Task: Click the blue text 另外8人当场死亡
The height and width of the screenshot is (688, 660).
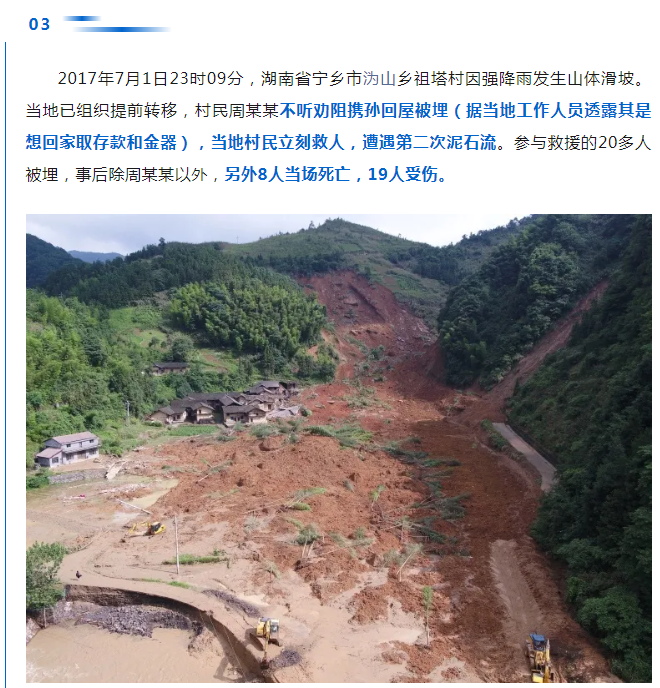Action: (x=288, y=175)
